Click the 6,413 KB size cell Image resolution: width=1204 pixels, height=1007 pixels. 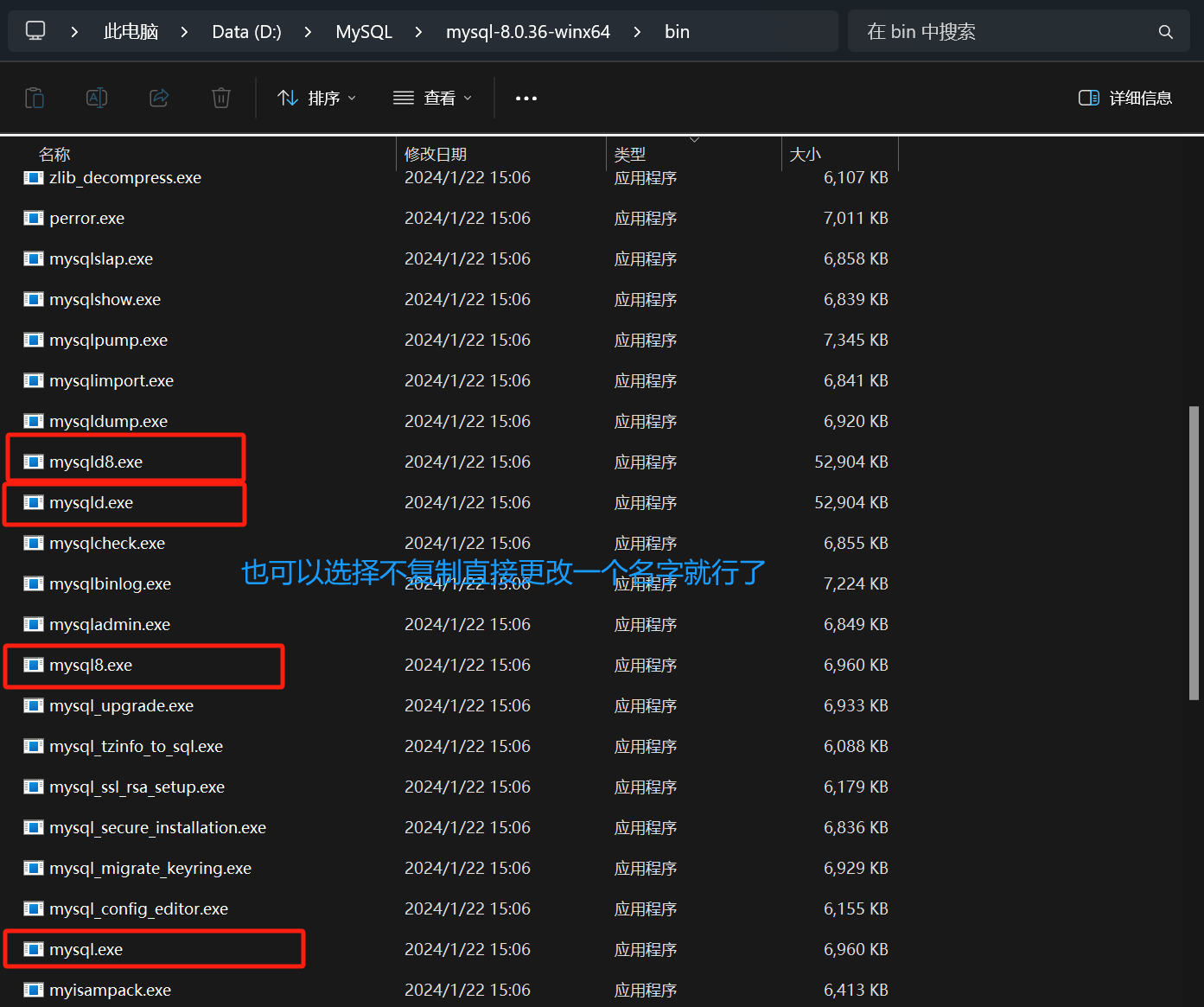pos(856,991)
